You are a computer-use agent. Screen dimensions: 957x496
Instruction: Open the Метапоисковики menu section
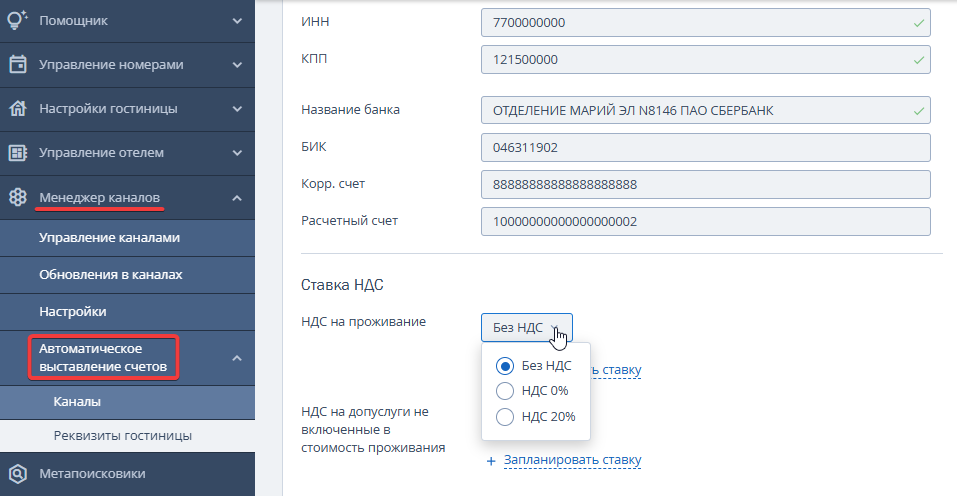point(127,473)
